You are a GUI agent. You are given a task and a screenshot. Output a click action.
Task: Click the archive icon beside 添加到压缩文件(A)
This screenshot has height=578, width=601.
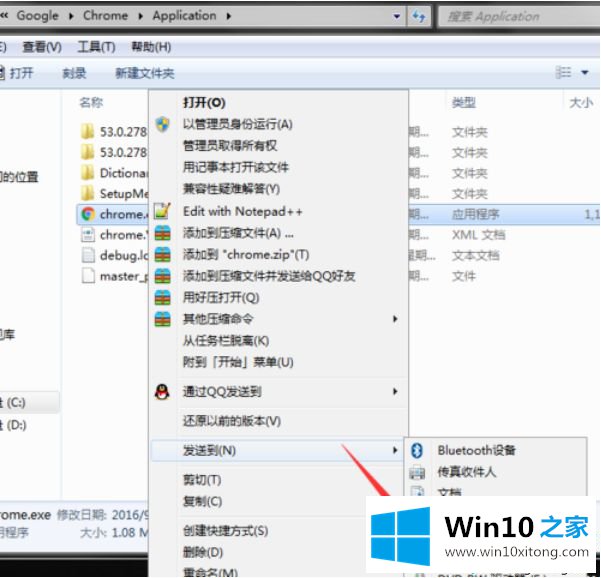click(162, 233)
